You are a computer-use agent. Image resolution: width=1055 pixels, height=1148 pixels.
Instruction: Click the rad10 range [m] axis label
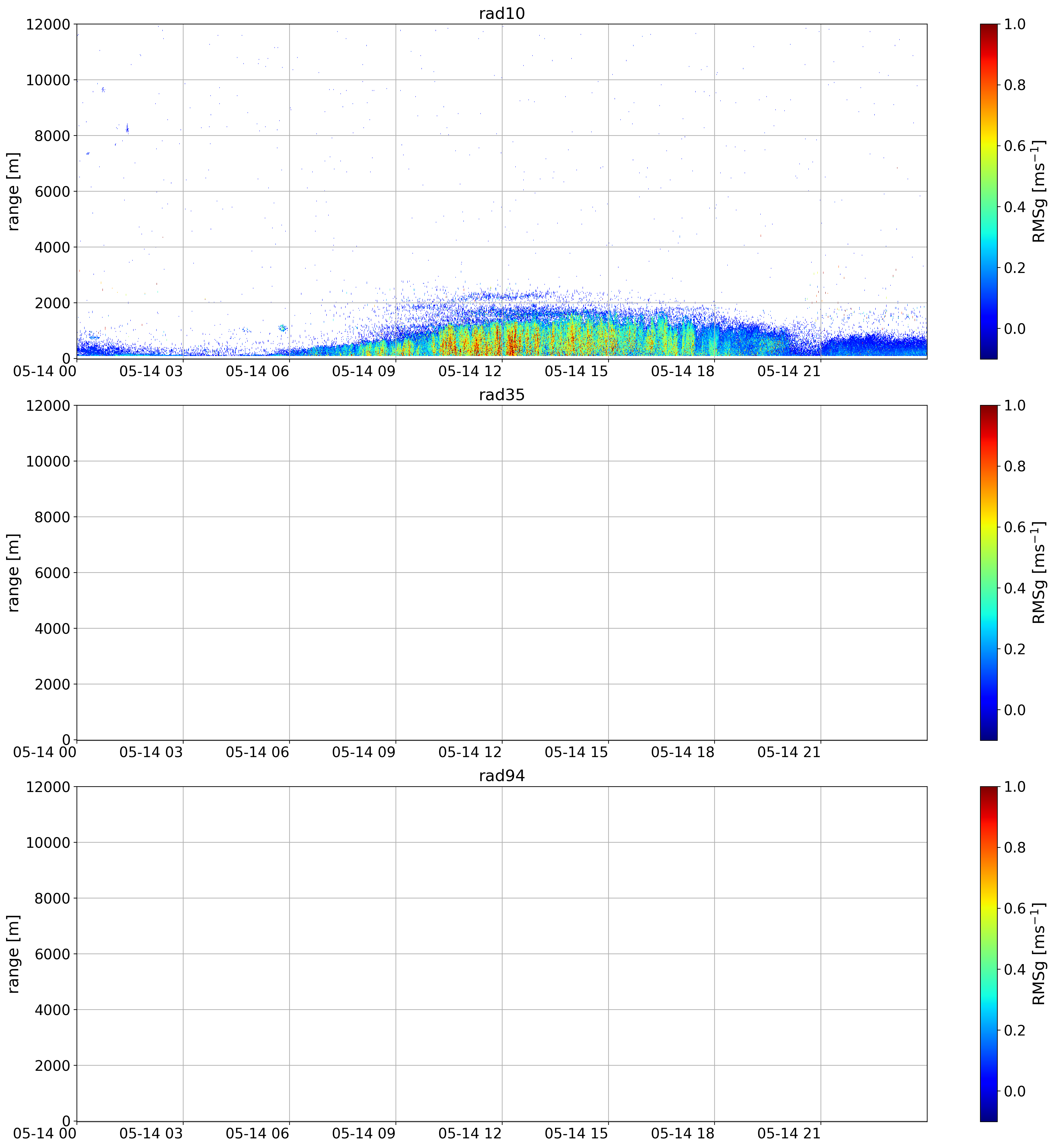pos(14,191)
